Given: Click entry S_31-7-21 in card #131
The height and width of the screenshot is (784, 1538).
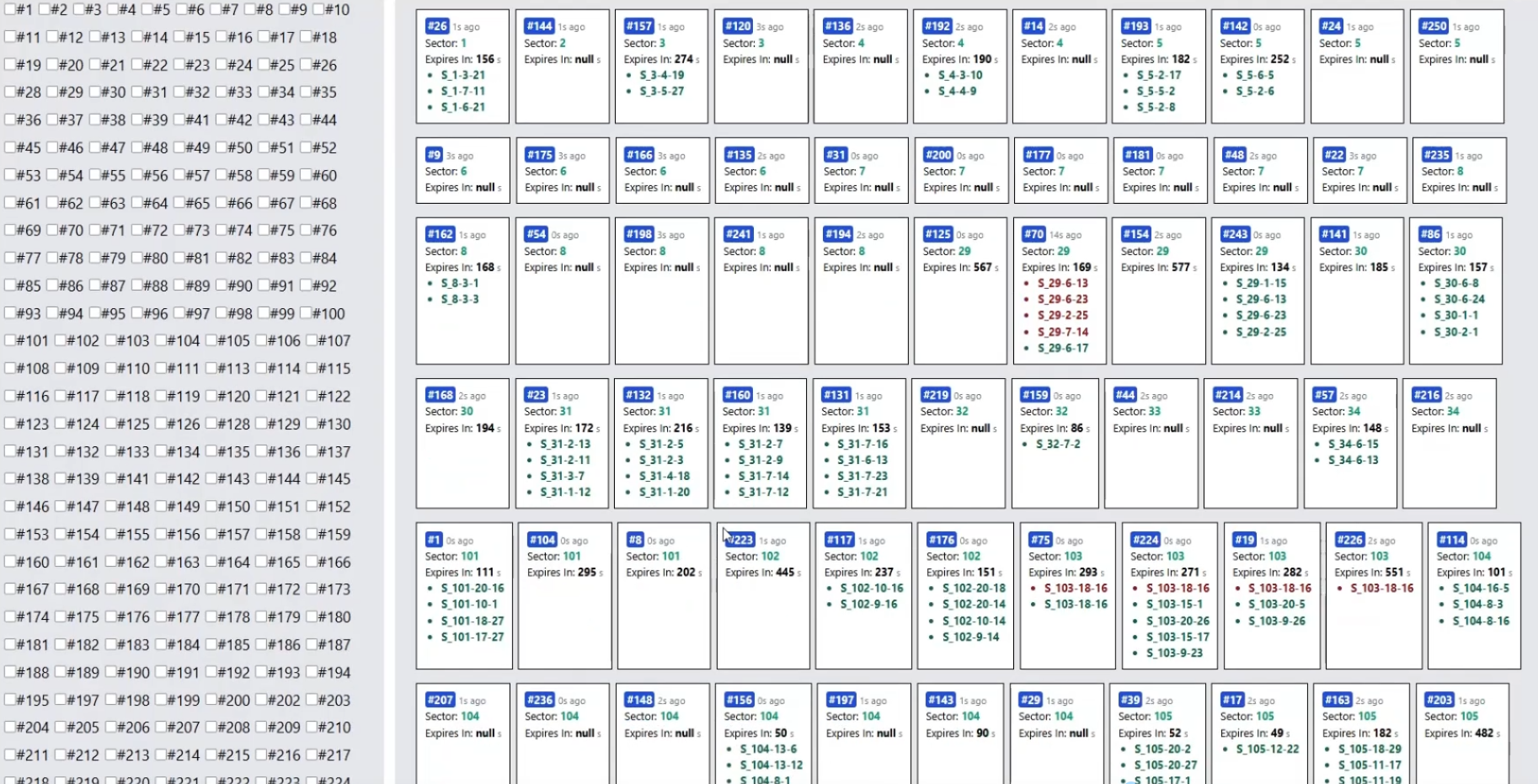Looking at the screenshot, I should coord(862,492).
